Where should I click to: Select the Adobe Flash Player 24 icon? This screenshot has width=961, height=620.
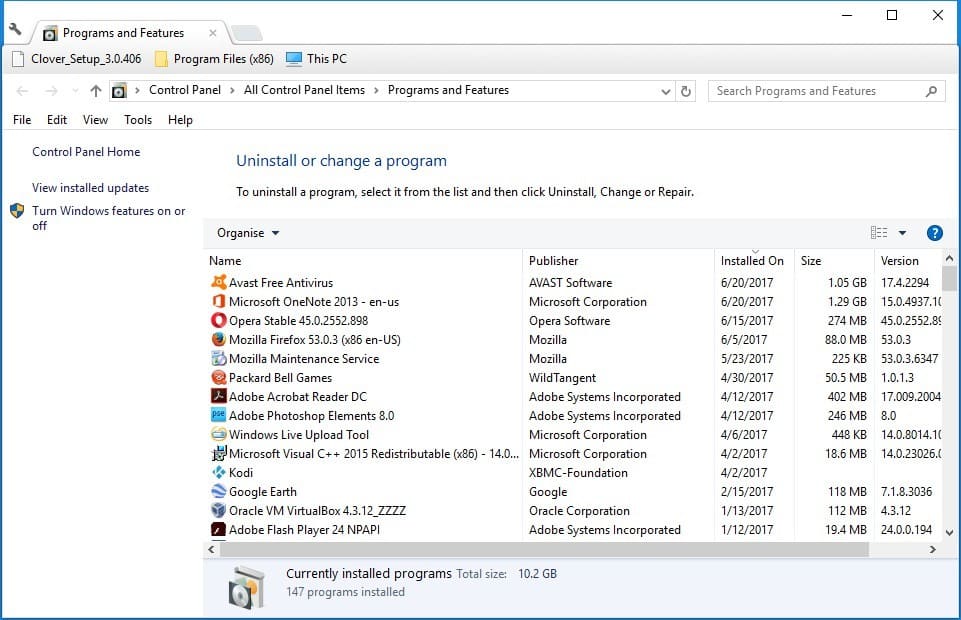click(218, 529)
